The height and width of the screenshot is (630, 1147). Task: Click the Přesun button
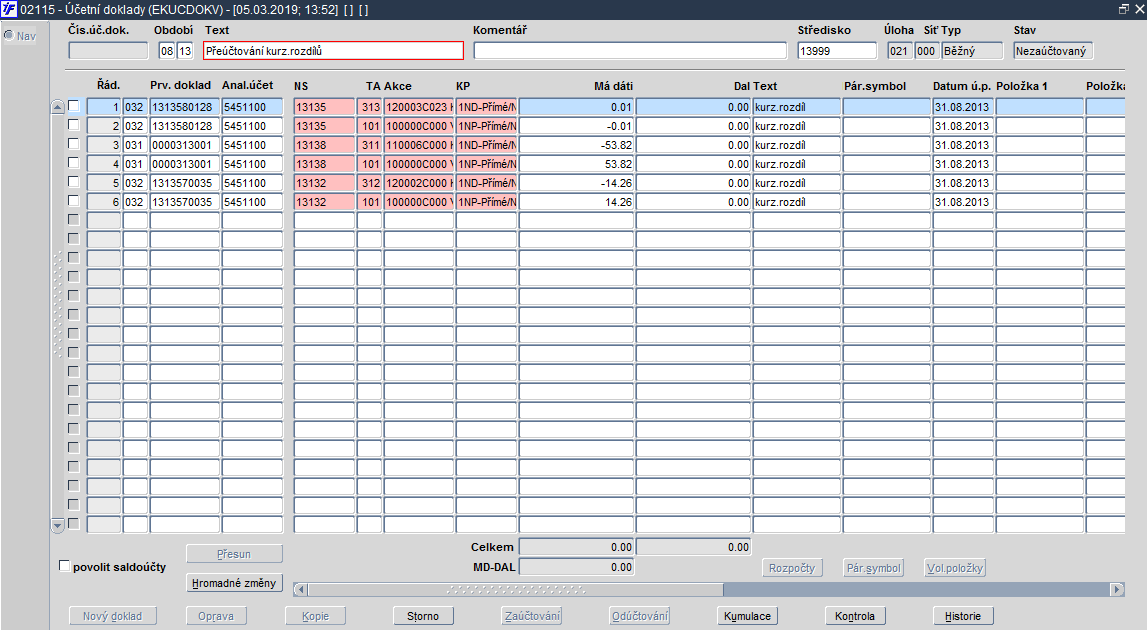click(234, 555)
